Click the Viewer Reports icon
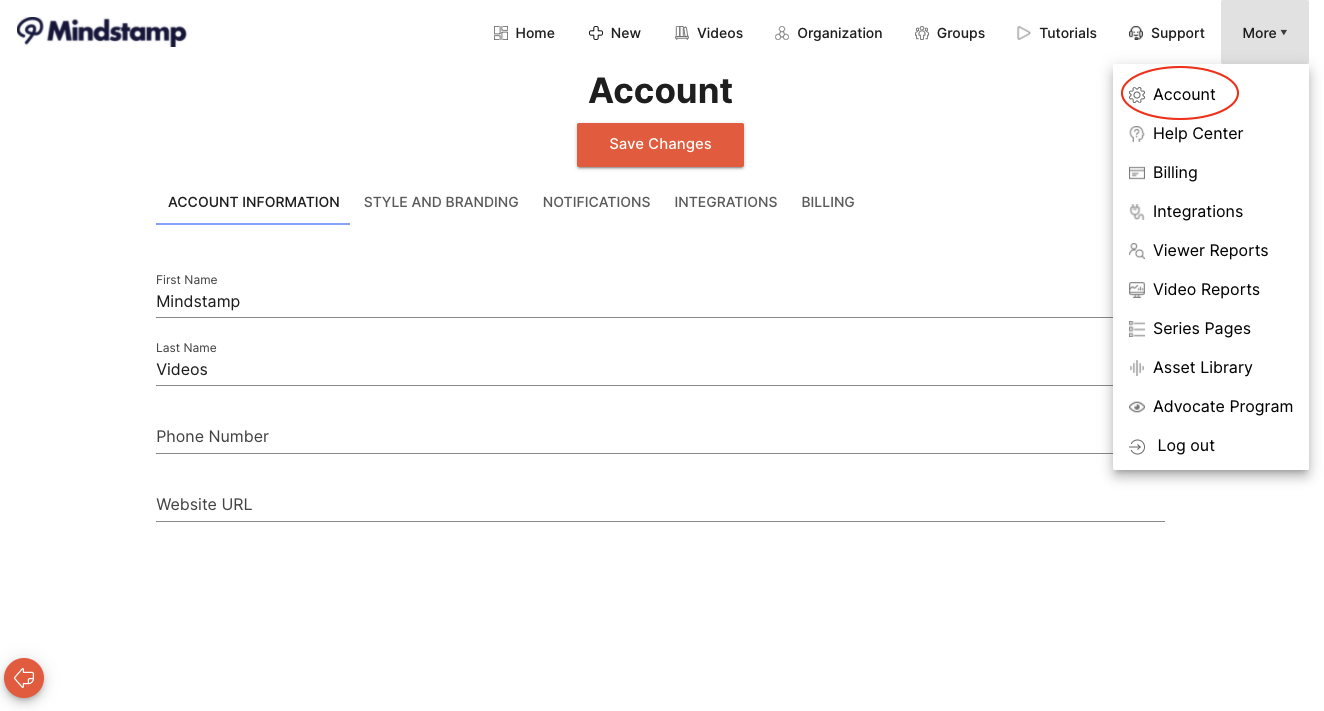The width and height of the screenshot is (1324, 711). pos(1137,250)
